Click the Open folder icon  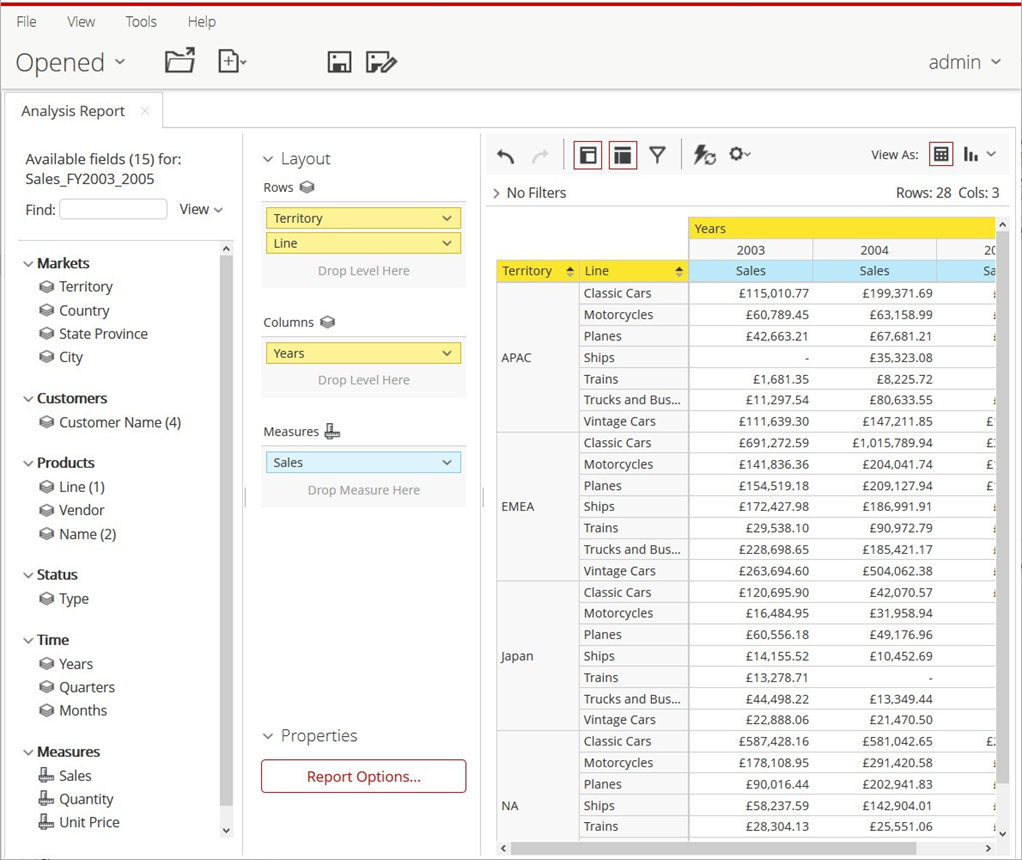(180, 62)
